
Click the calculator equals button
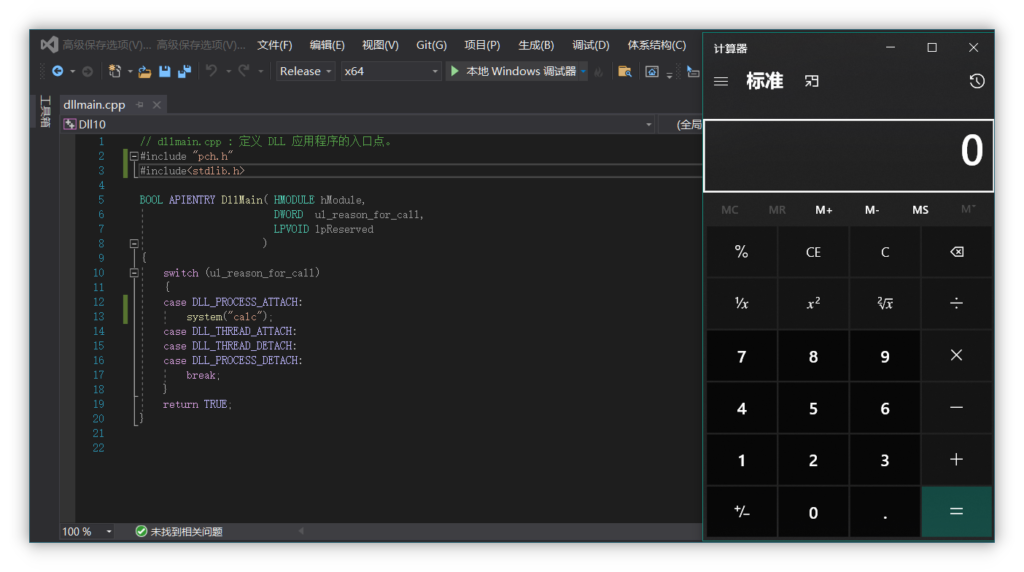point(957,512)
